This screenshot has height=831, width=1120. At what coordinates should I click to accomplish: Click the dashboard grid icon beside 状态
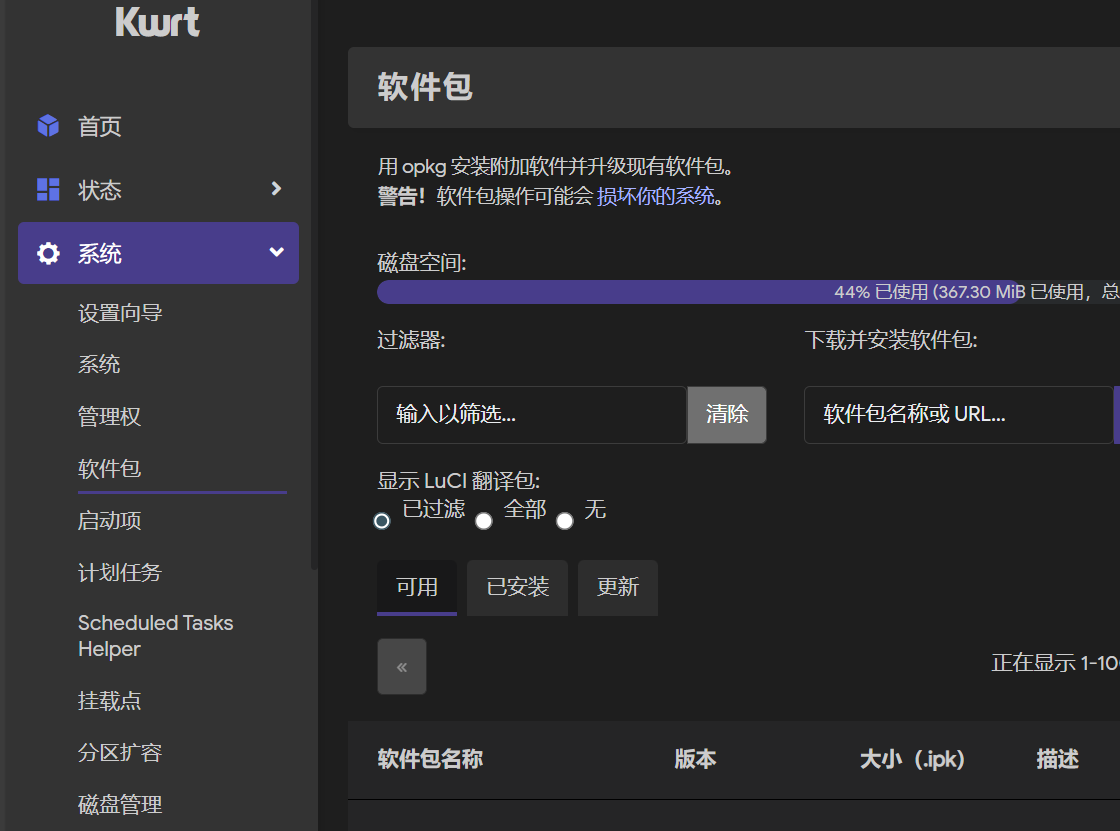[48, 189]
